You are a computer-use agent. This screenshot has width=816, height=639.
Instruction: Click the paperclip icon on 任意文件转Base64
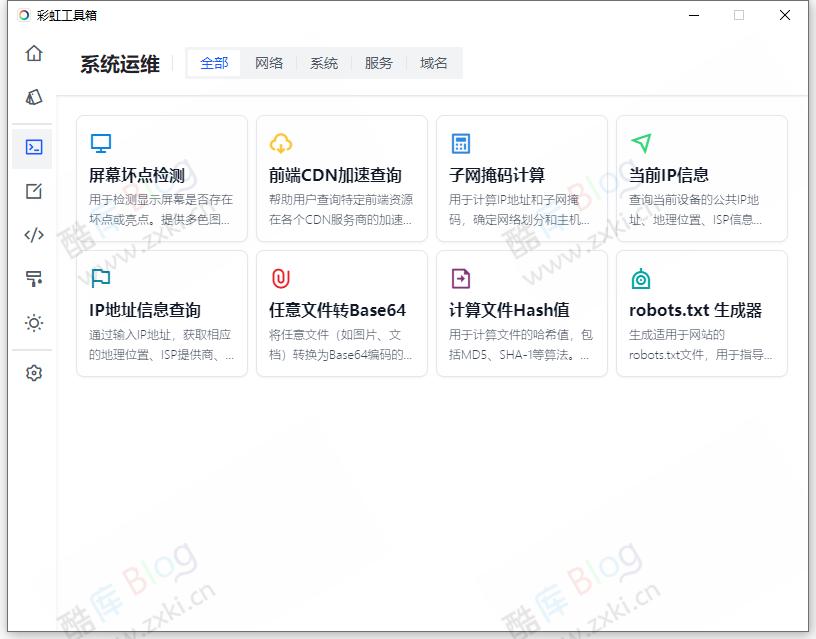[280, 277]
